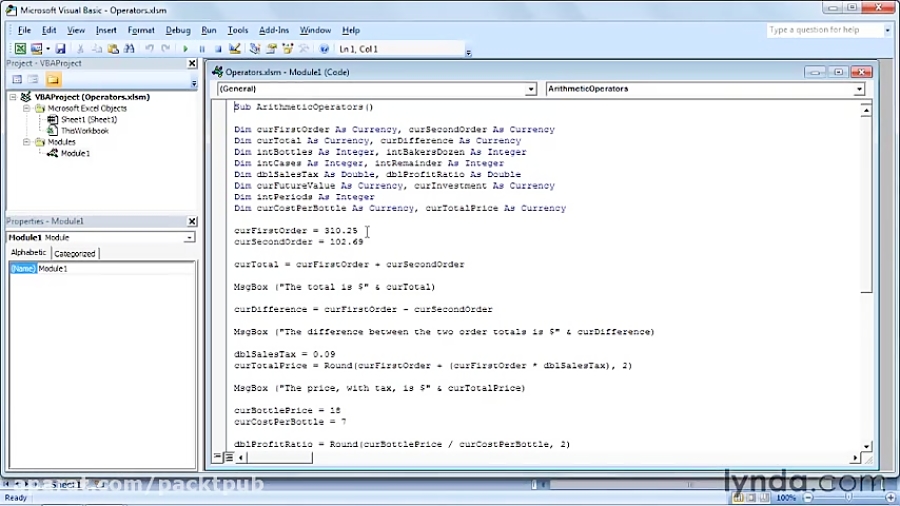Image resolution: width=900 pixels, height=506 pixels.
Task: Click the Cut icon in the toolbar
Action: [80, 49]
